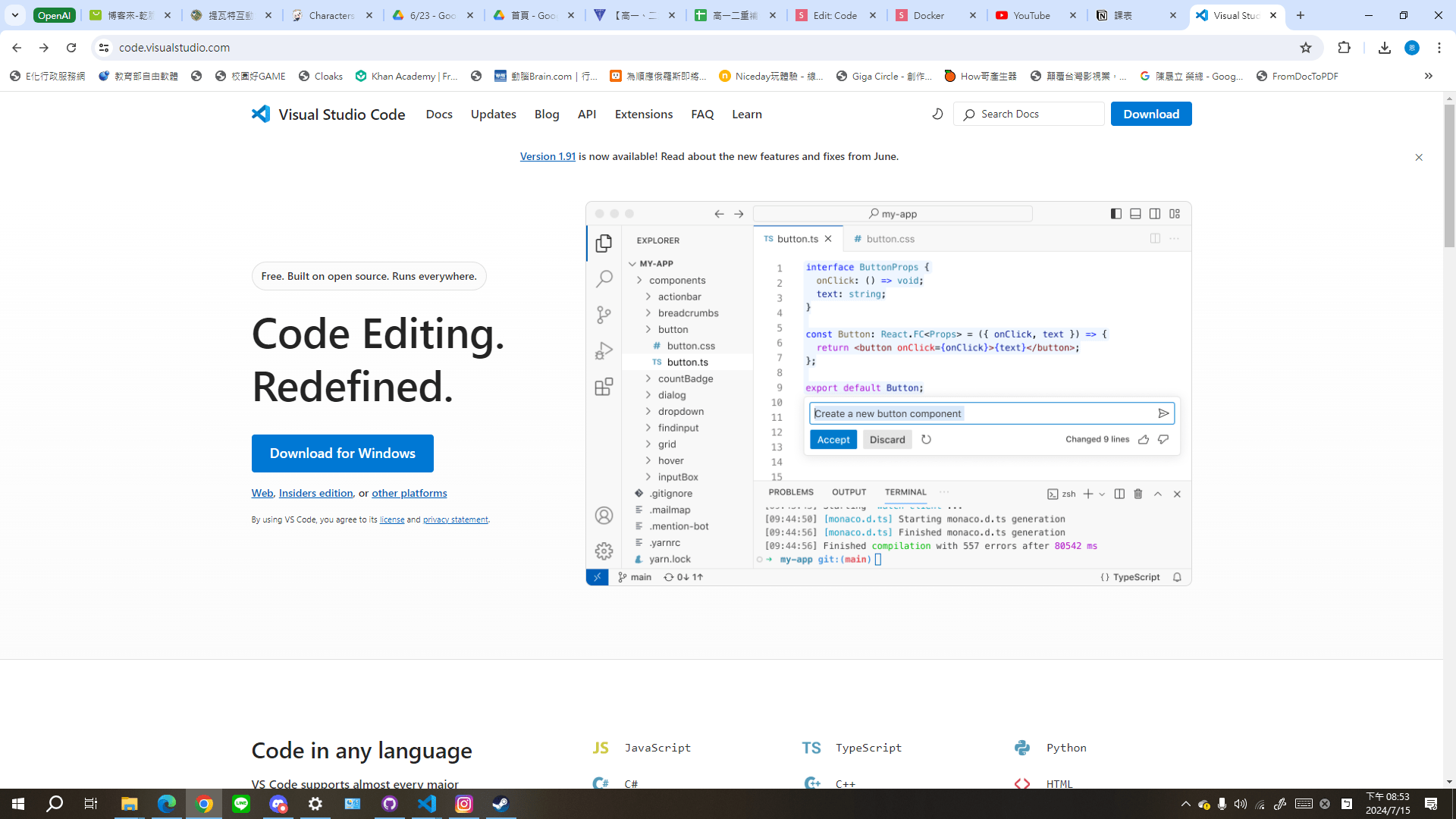Click the Accounts icon in demo sidebar
Viewport: 1456px width, 819px height.
(x=604, y=516)
